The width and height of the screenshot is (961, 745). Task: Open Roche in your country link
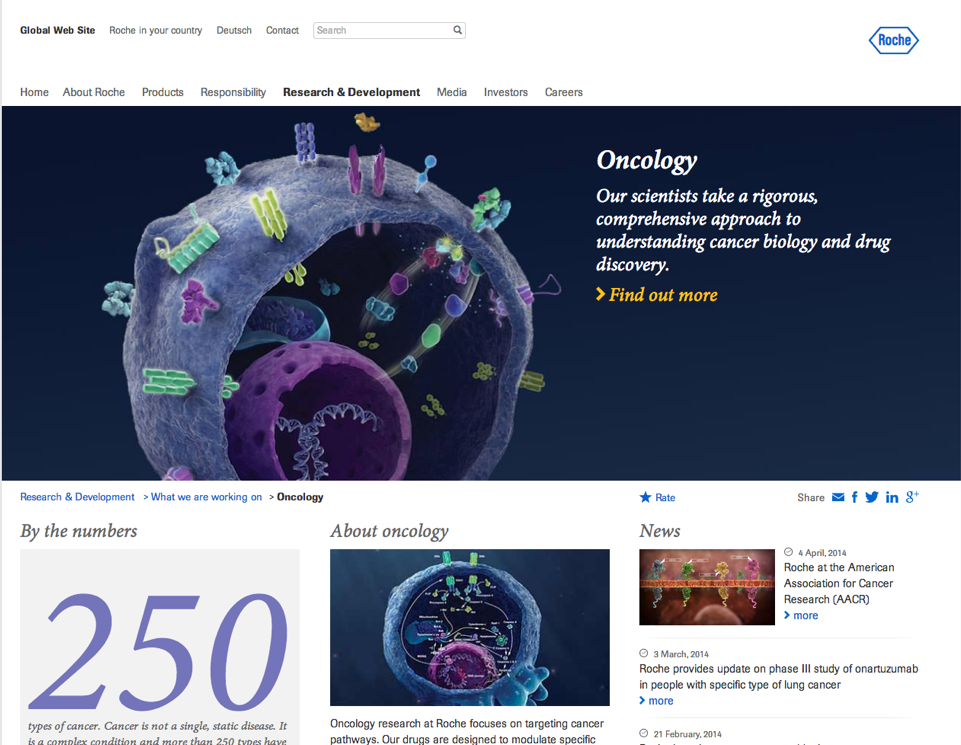pyautogui.click(x=156, y=30)
